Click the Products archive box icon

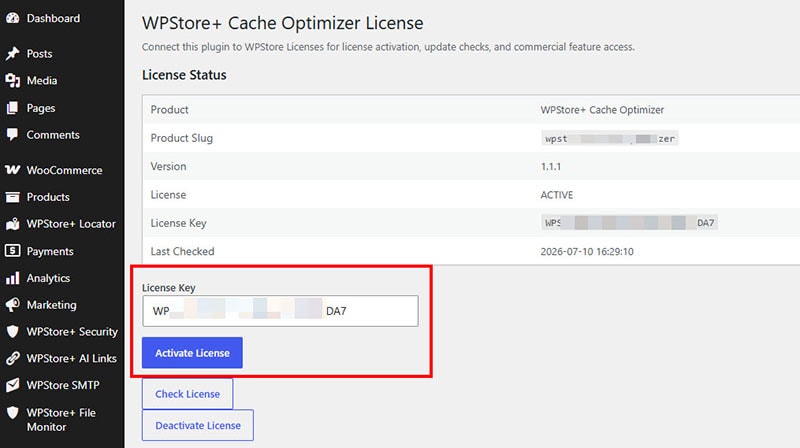click(x=13, y=197)
